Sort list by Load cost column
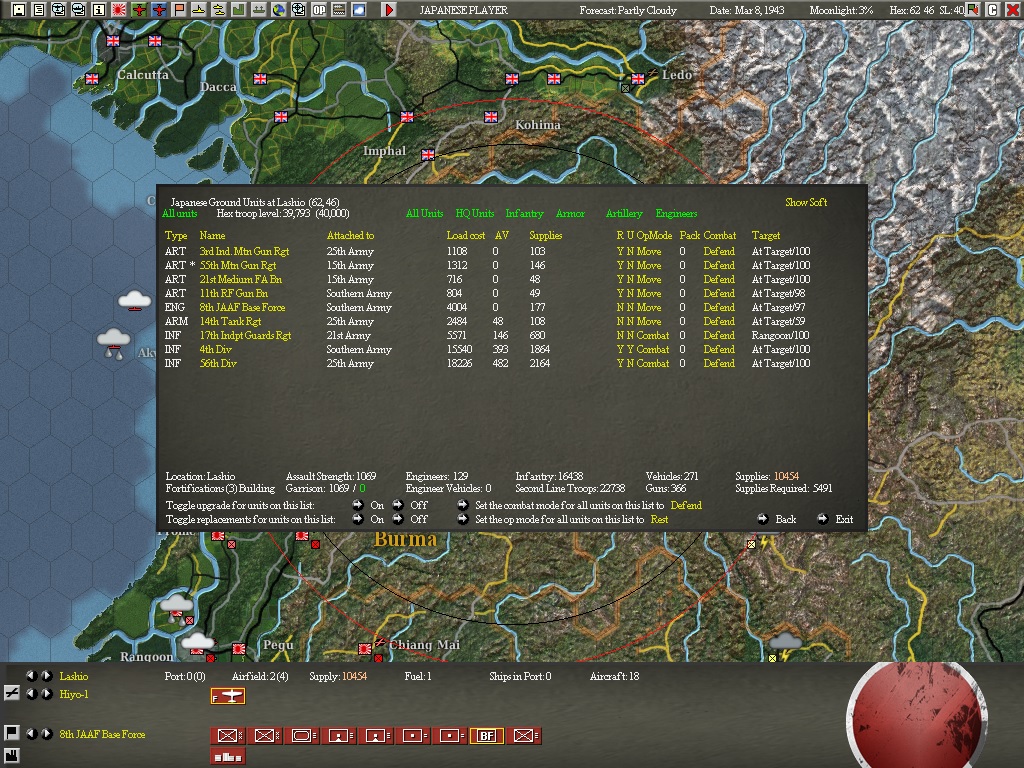1024x768 pixels. (466, 235)
